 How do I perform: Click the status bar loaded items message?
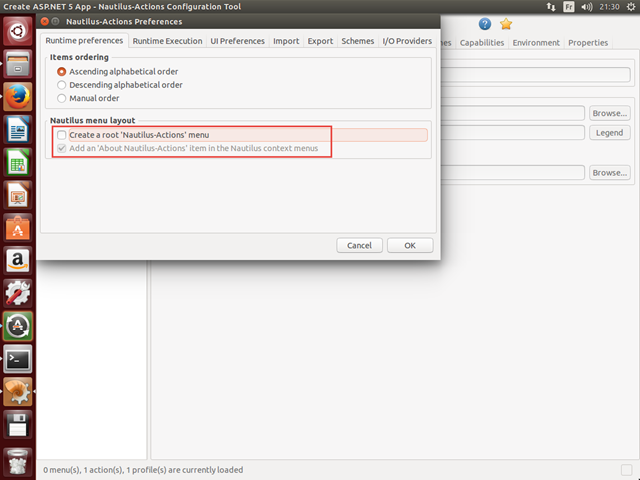click(143, 470)
